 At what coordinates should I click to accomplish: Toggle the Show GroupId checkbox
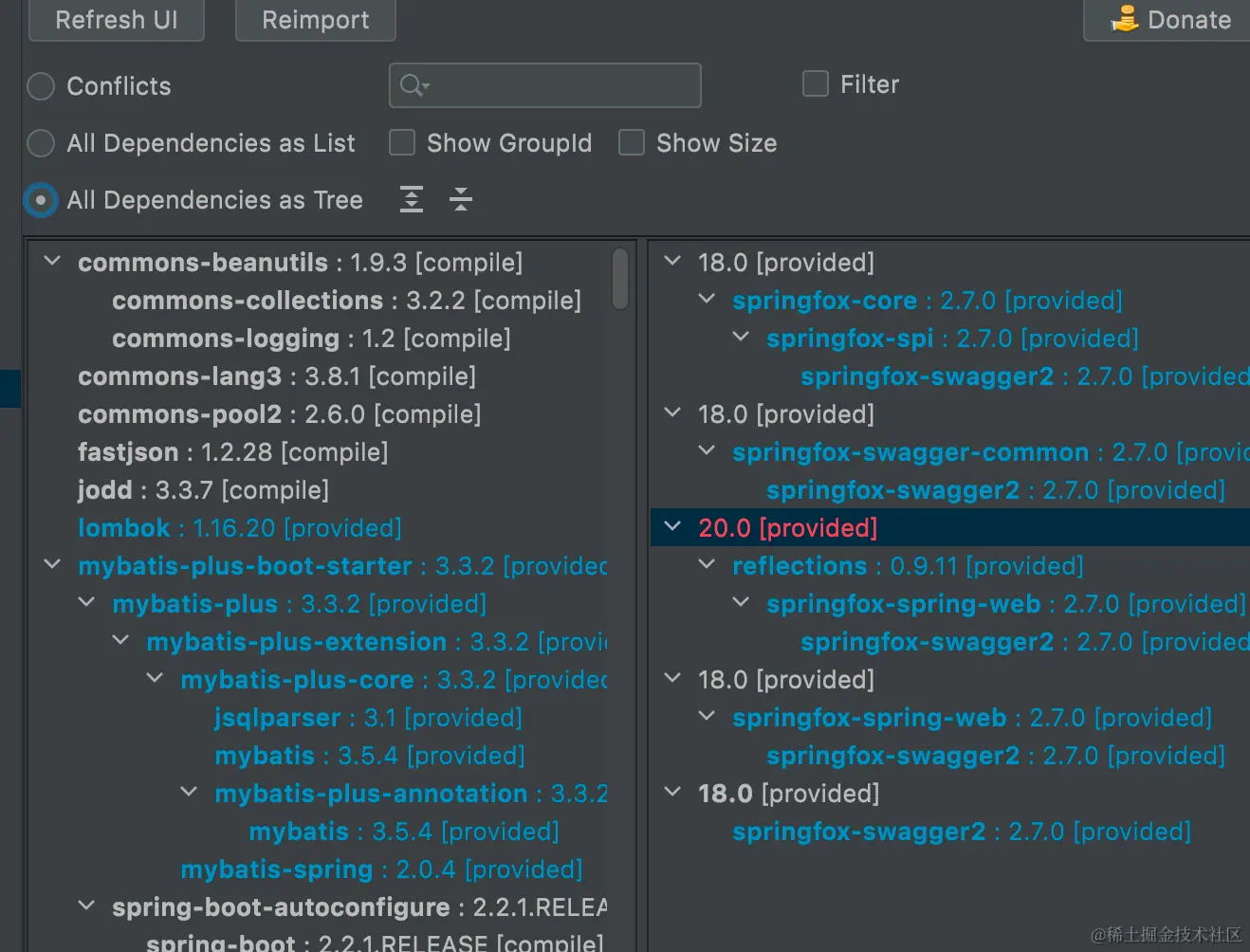coord(402,142)
